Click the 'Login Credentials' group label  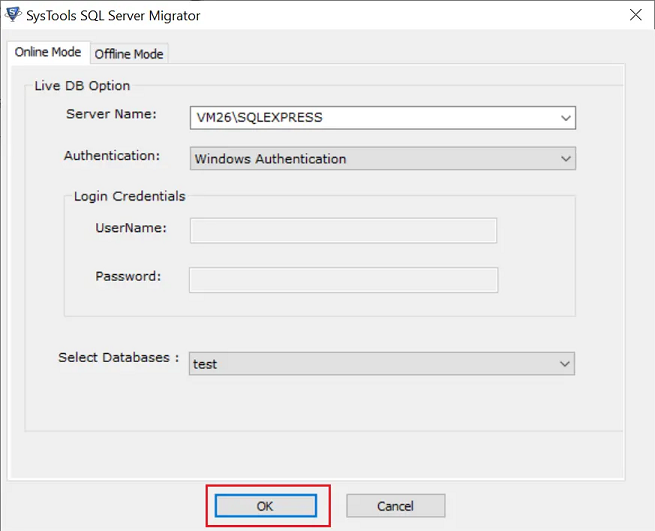[x=129, y=196]
